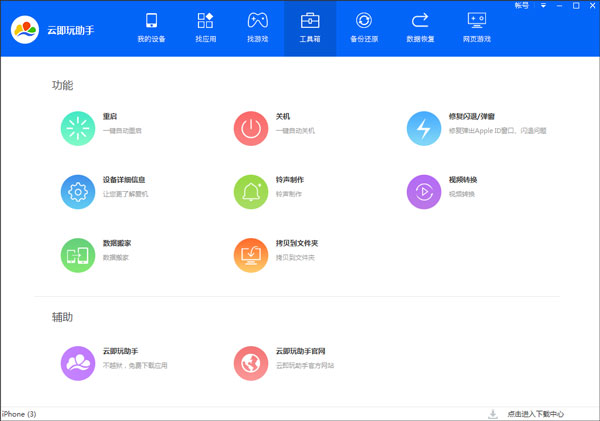The height and width of the screenshot is (421, 600).
Task: Open the 云即玩助手 purple cloud icon
Action: click(76, 363)
